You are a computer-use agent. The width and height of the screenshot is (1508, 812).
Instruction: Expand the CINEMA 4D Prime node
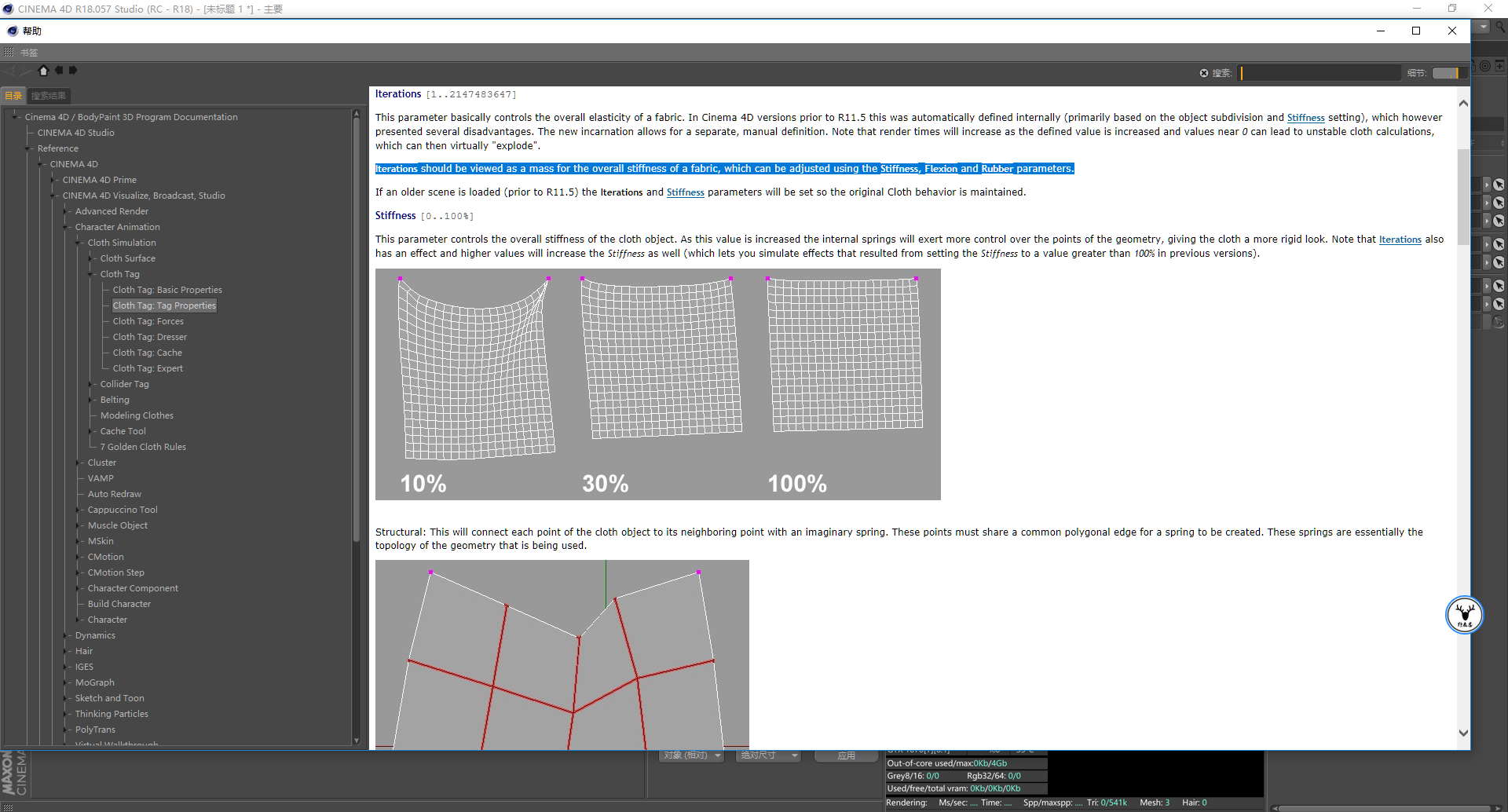pos(53,180)
